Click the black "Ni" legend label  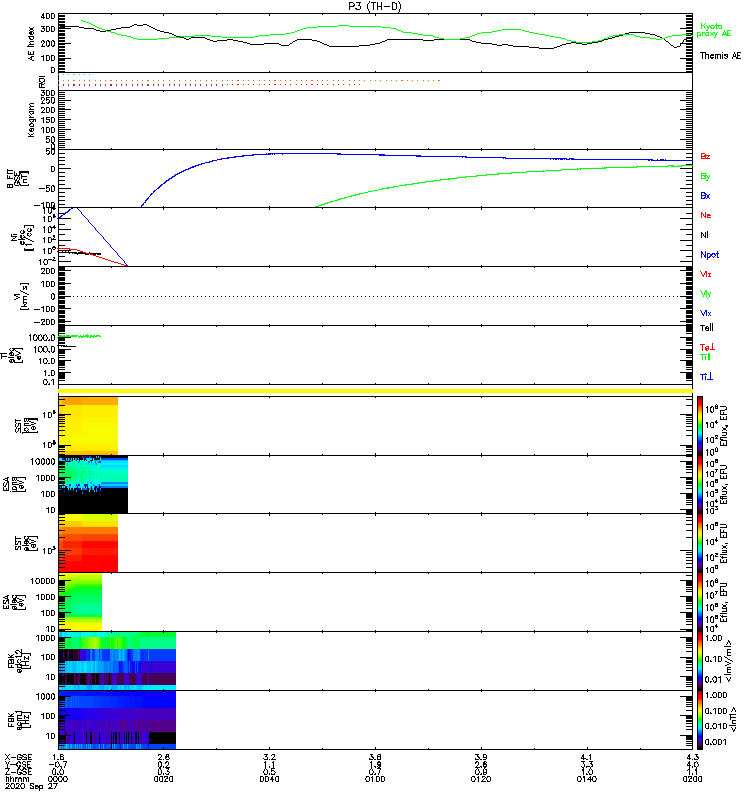pos(704,235)
